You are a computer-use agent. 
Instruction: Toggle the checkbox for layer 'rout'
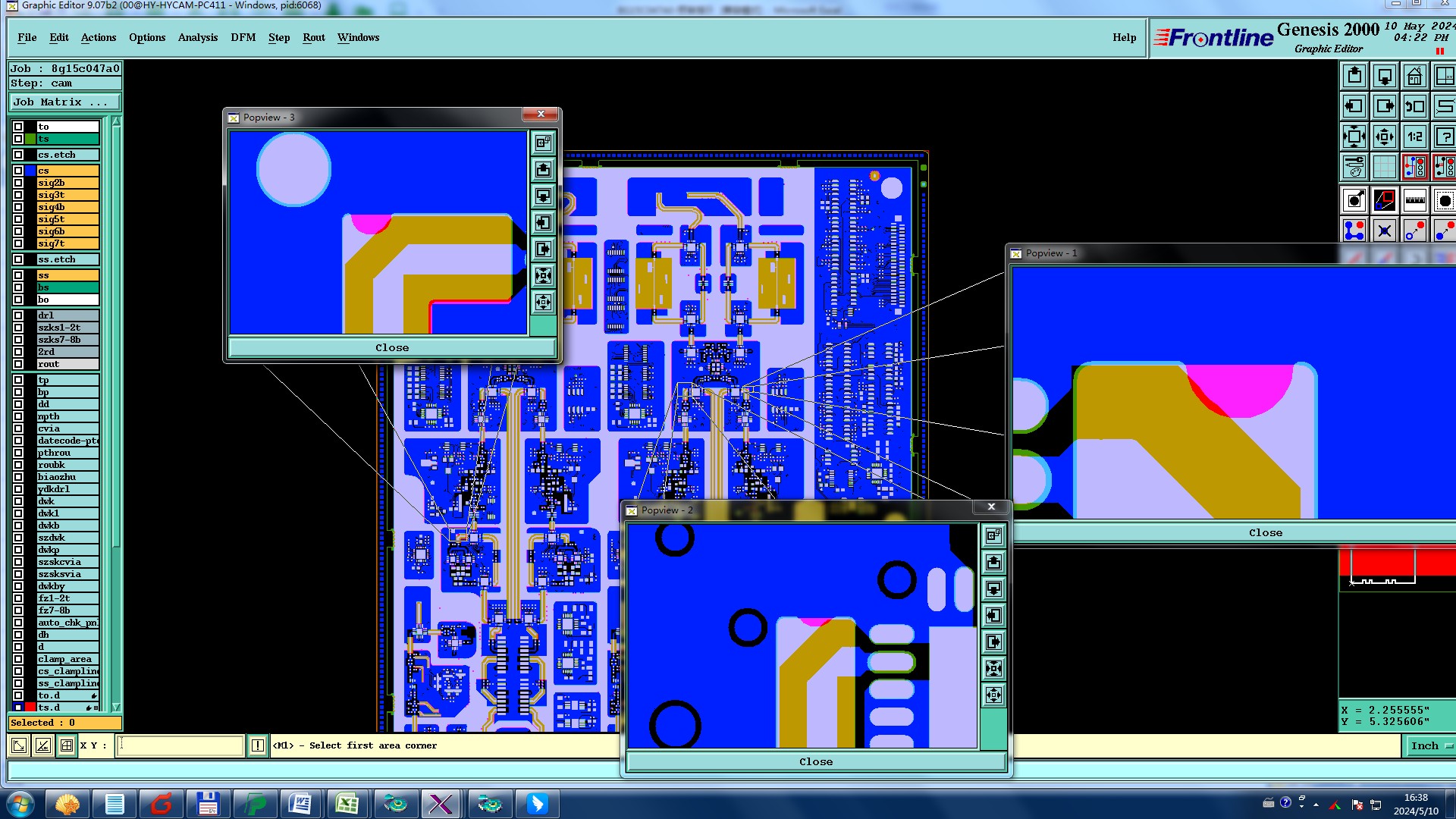18,364
